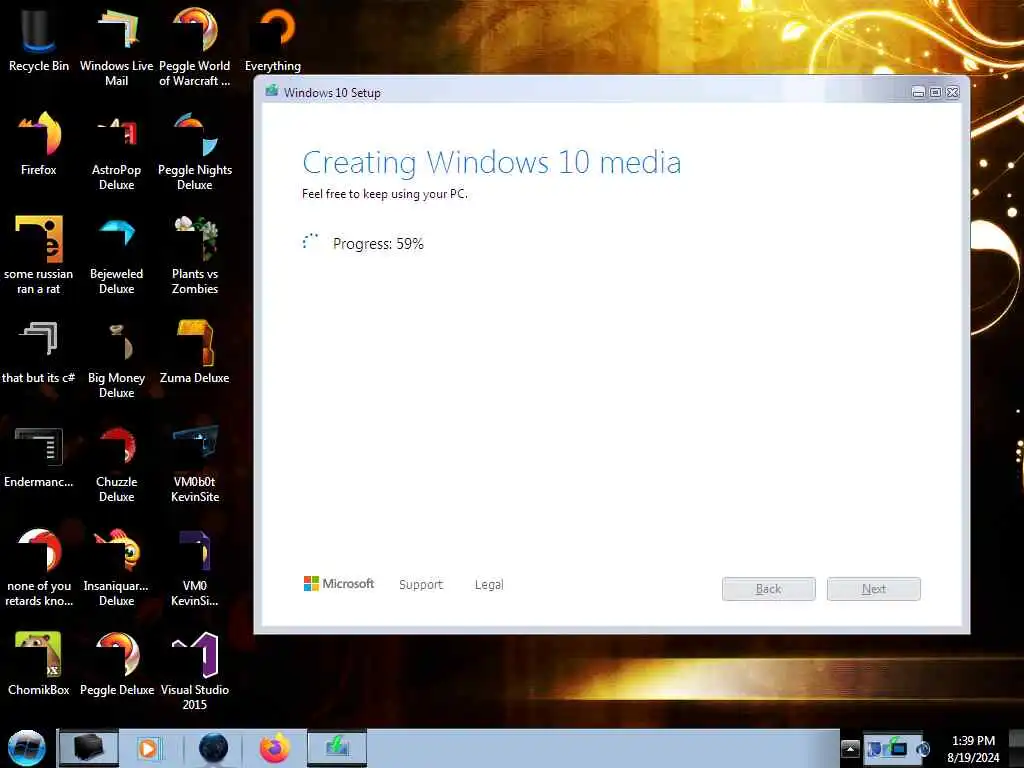The width and height of the screenshot is (1024, 768).
Task: Close the Windows 10 Setup window
Action: click(953, 93)
